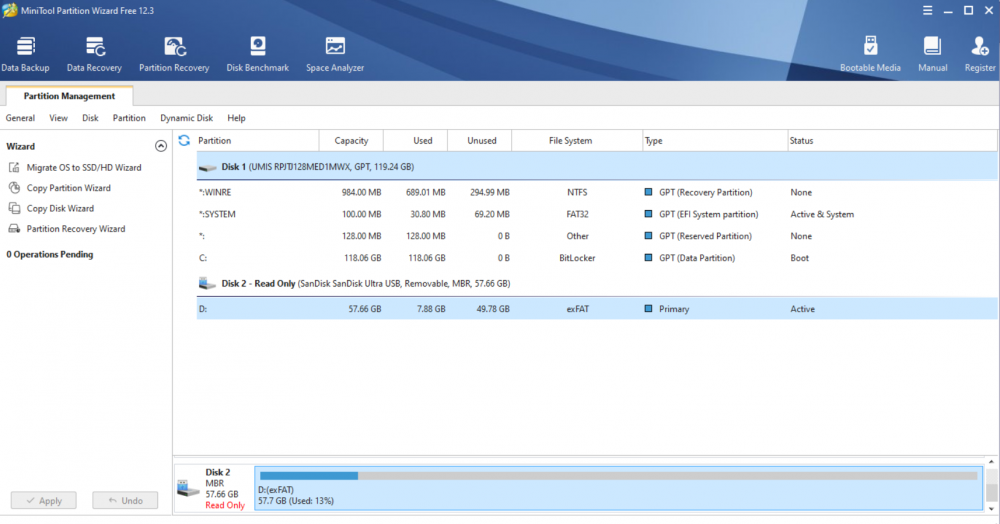Screen dimensions: 1000x524
Task: Open Partition Recovery from the toolbar
Action: [174, 53]
